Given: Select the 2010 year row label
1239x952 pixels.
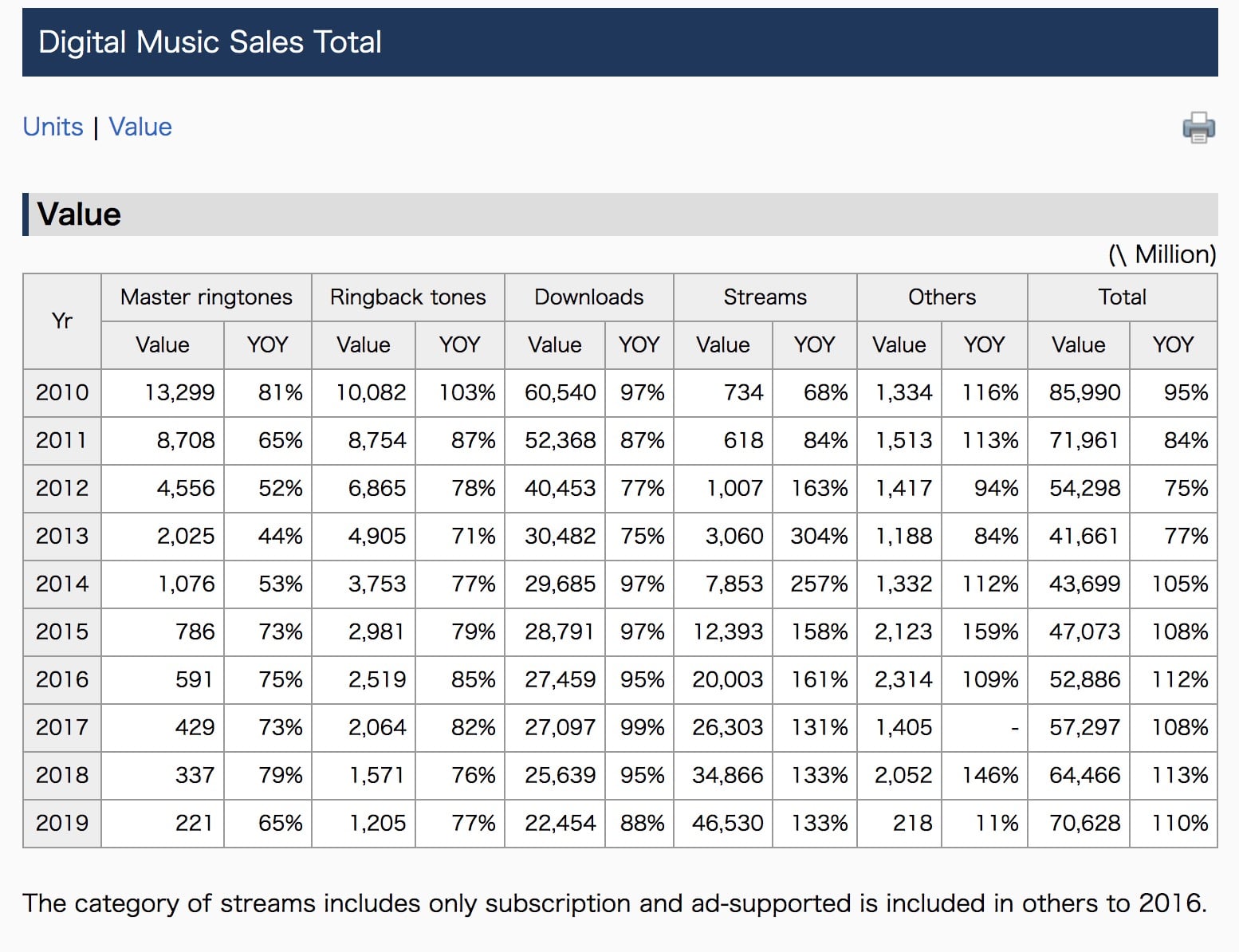Looking at the screenshot, I should pos(62,392).
